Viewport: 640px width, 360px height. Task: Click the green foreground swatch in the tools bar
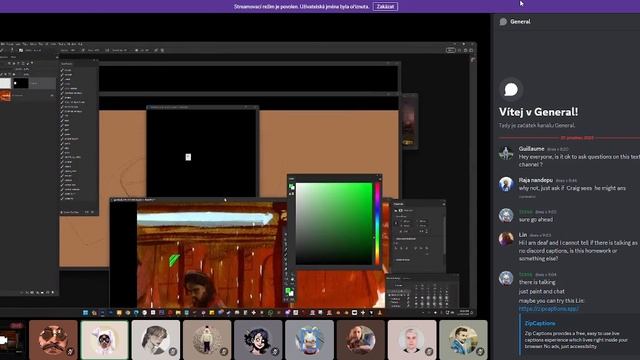[x=288, y=291]
